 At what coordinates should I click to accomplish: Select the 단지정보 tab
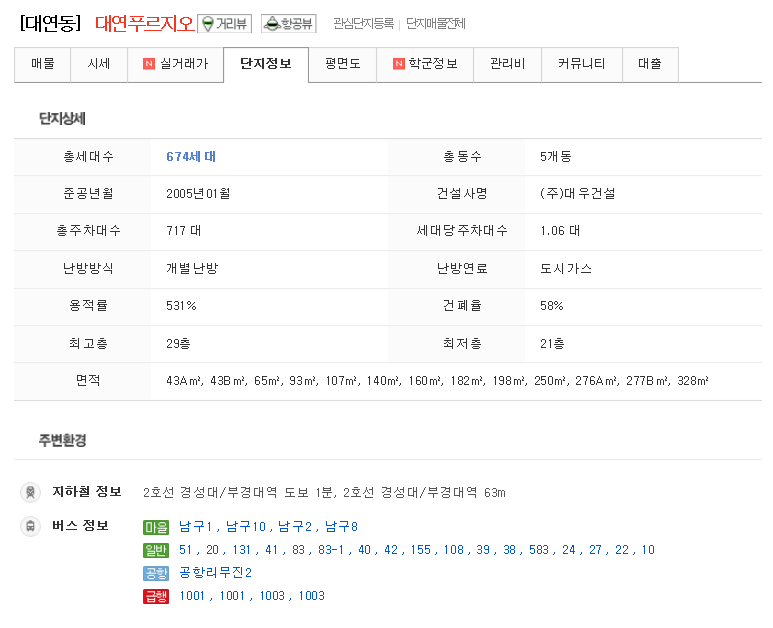pos(266,64)
